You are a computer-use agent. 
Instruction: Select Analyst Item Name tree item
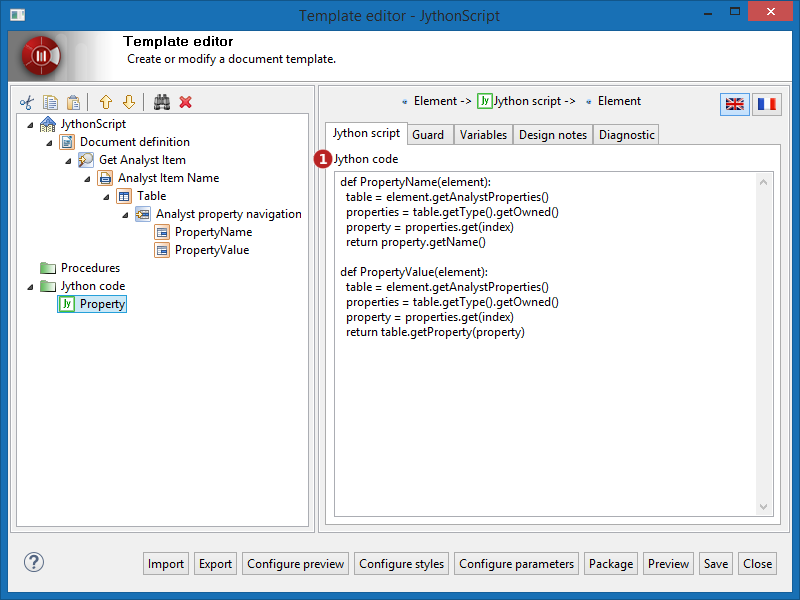coord(168,178)
